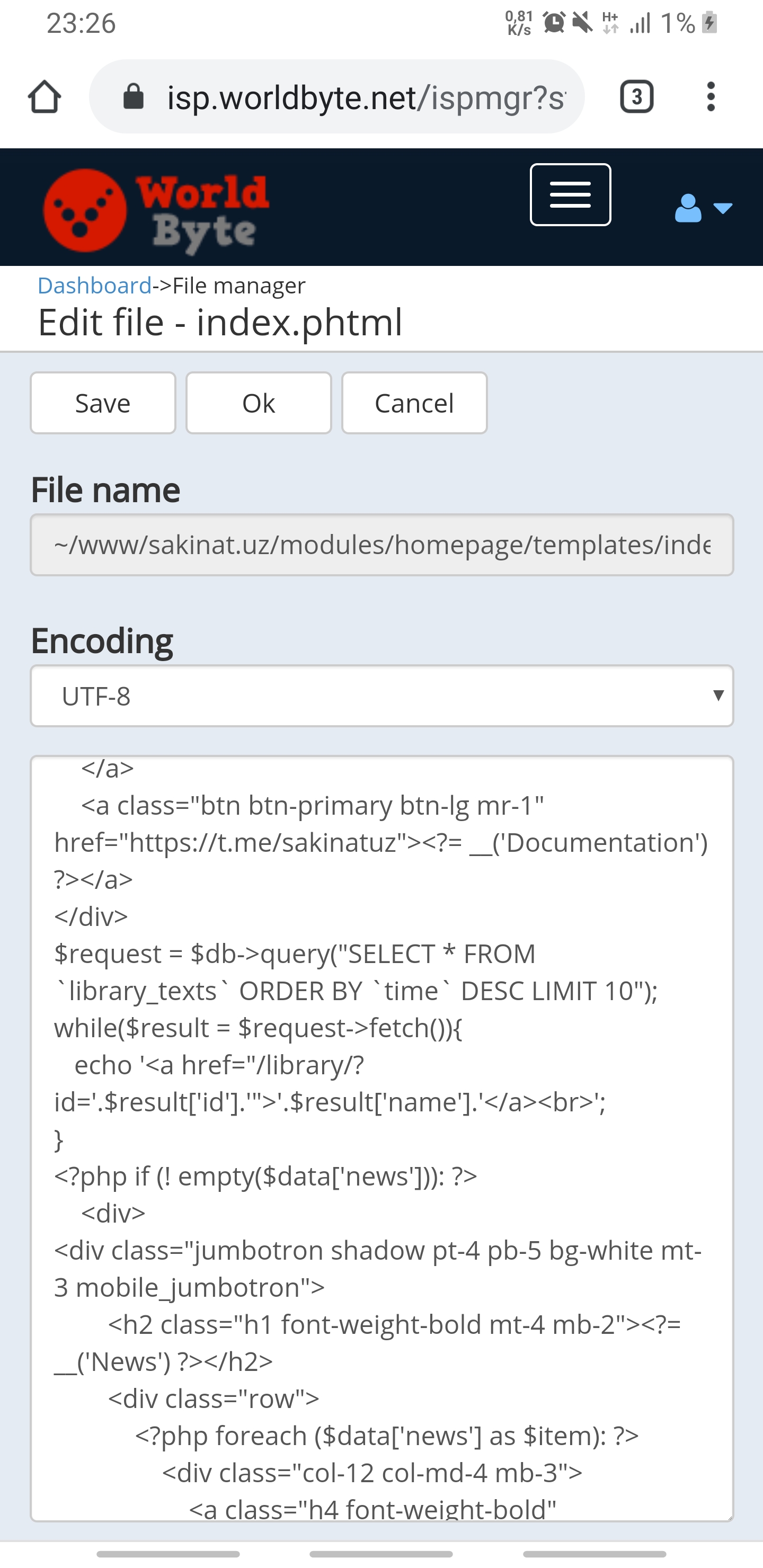The height and width of the screenshot is (1568, 763).
Task: Open the tab switcher showing 3 tabs
Action: point(636,97)
